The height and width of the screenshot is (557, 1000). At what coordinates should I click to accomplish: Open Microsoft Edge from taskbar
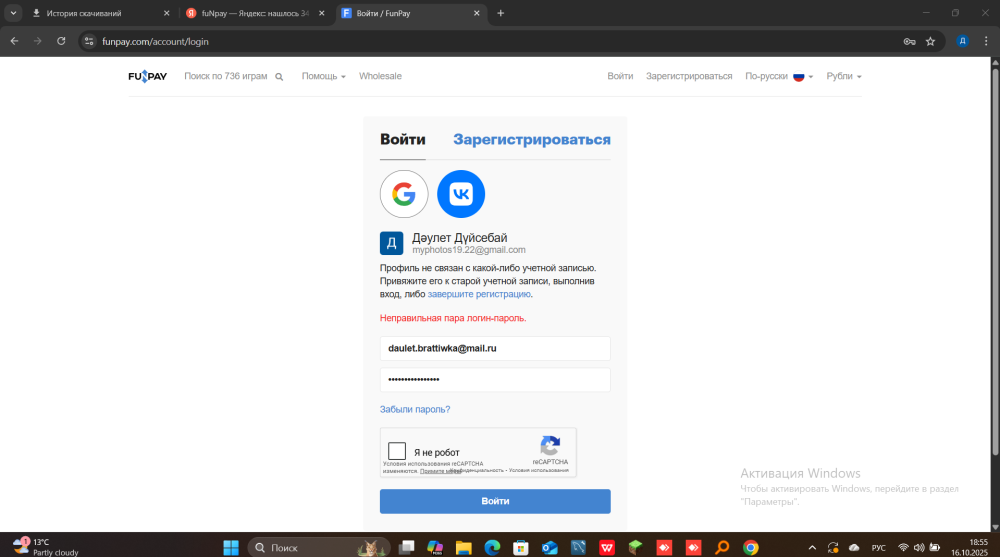click(492, 547)
